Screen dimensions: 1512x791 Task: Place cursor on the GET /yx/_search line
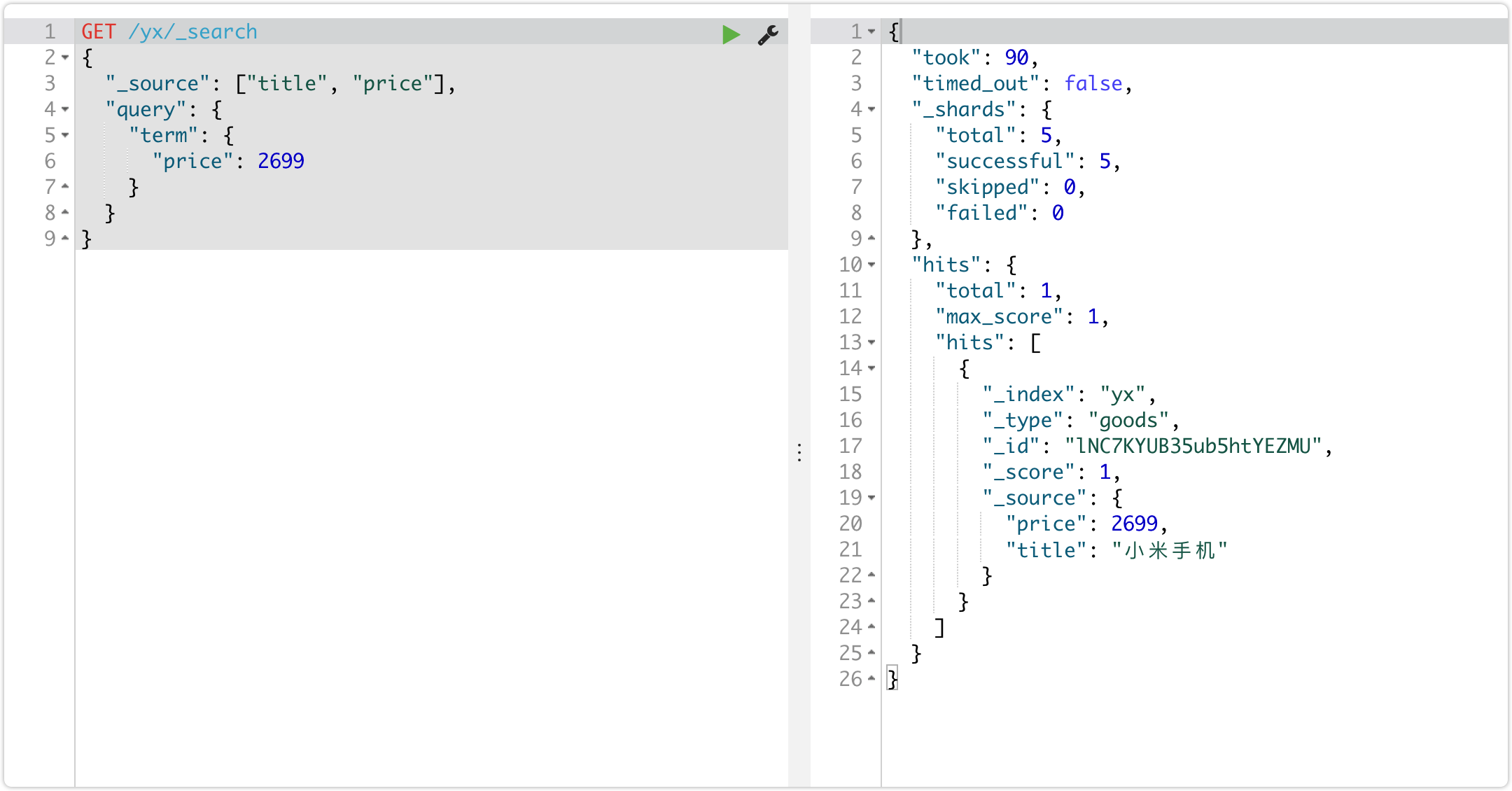click(x=192, y=31)
